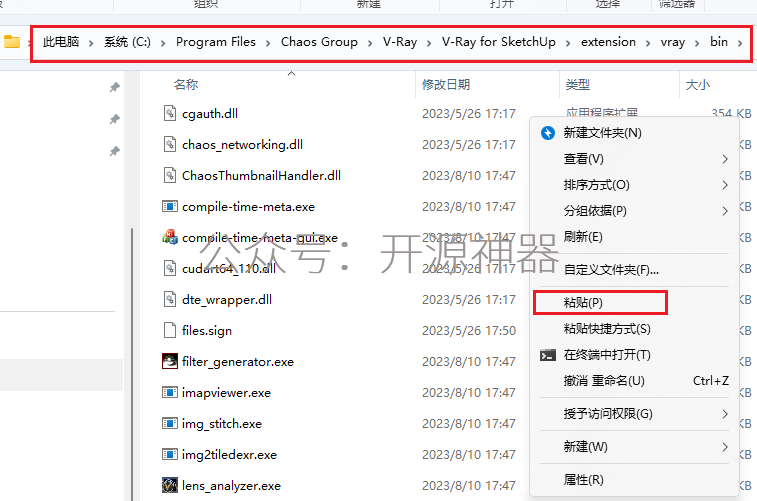Expand the 查看(V) submenu
Screen dimensions: 757x501
pyautogui.click(x=725, y=159)
